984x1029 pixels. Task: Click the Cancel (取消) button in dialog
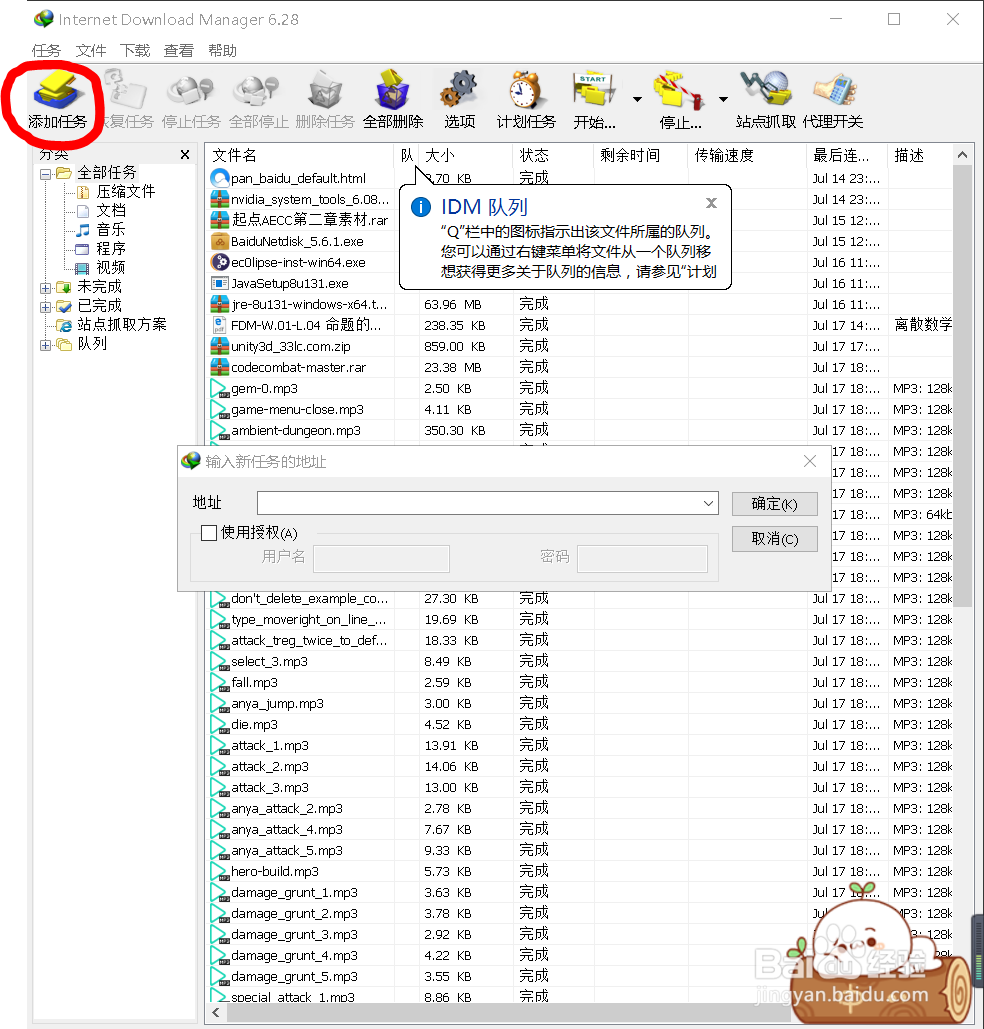(x=775, y=539)
